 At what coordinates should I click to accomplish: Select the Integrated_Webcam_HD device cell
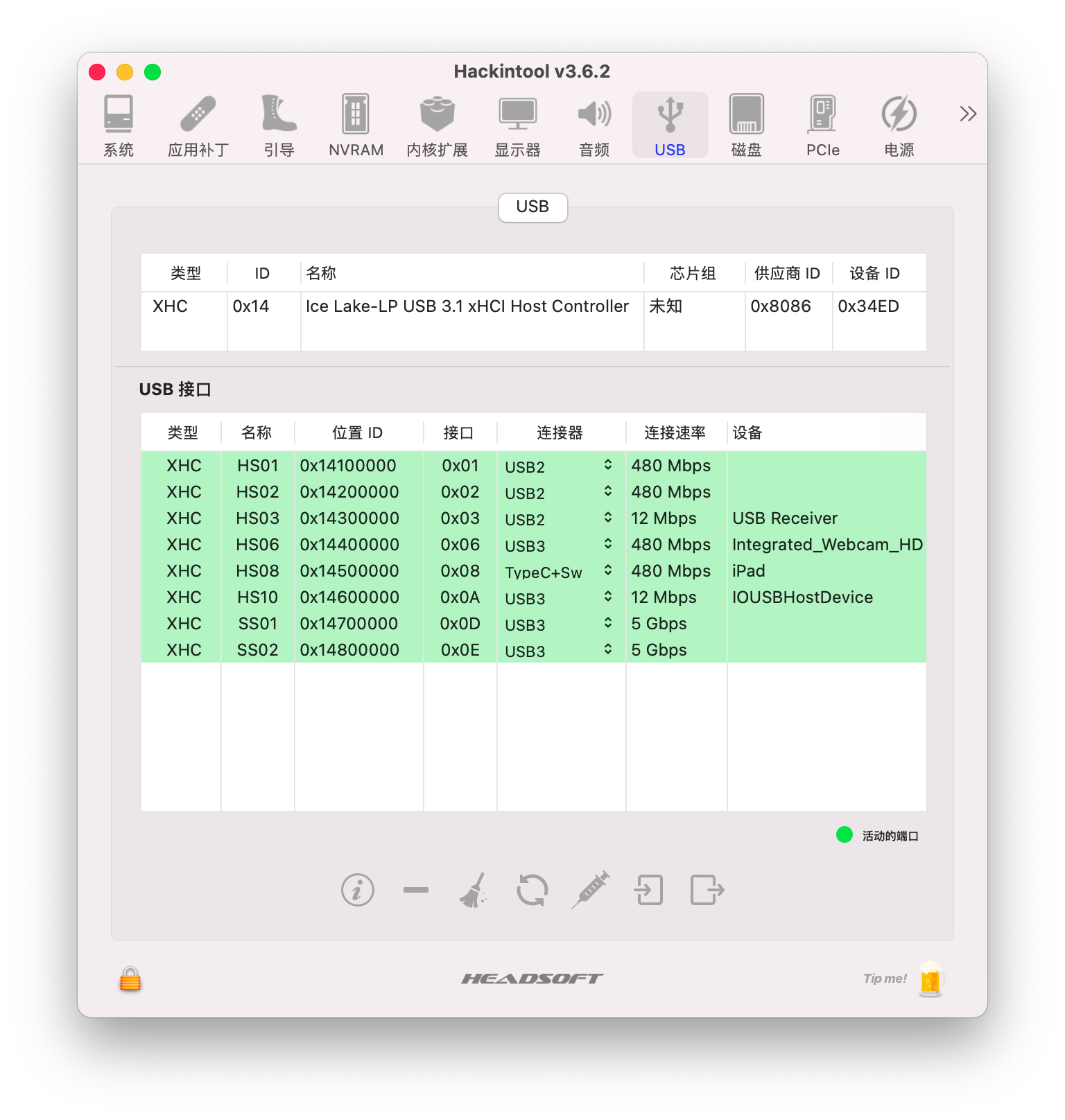pos(827,545)
